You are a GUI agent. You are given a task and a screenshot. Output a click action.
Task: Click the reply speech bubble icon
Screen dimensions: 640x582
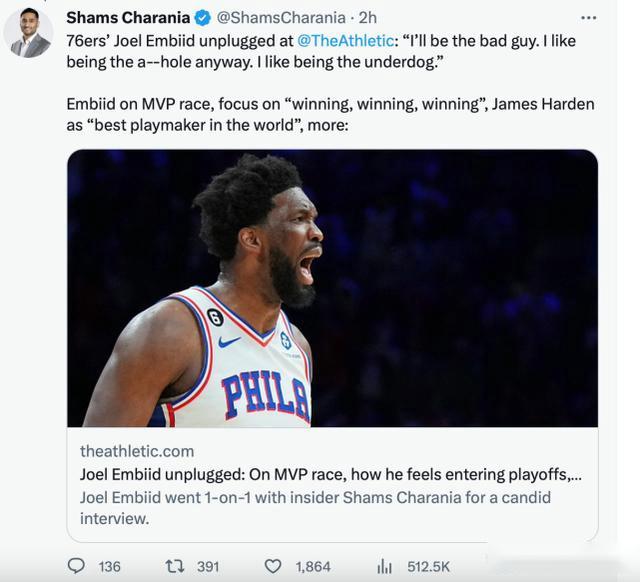[76, 566]
